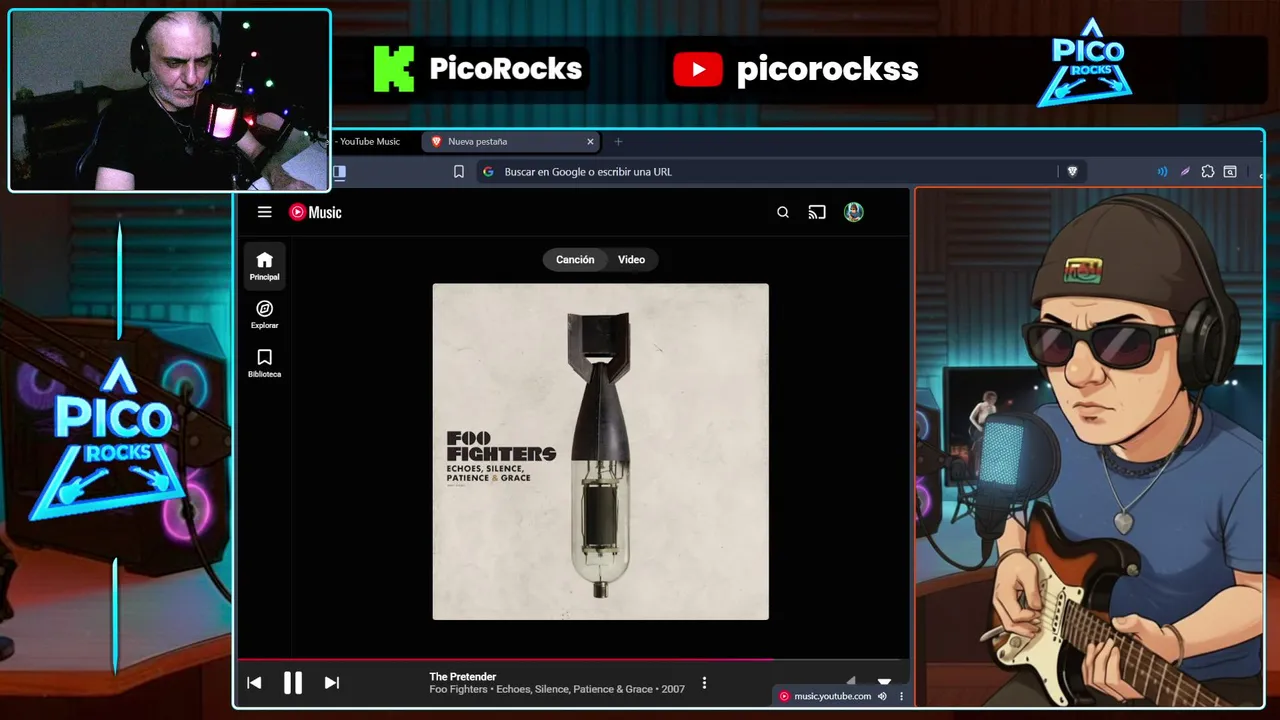The image size is (1280, 720).
Task: Switch to Canción mode
Action: [575, 260]
